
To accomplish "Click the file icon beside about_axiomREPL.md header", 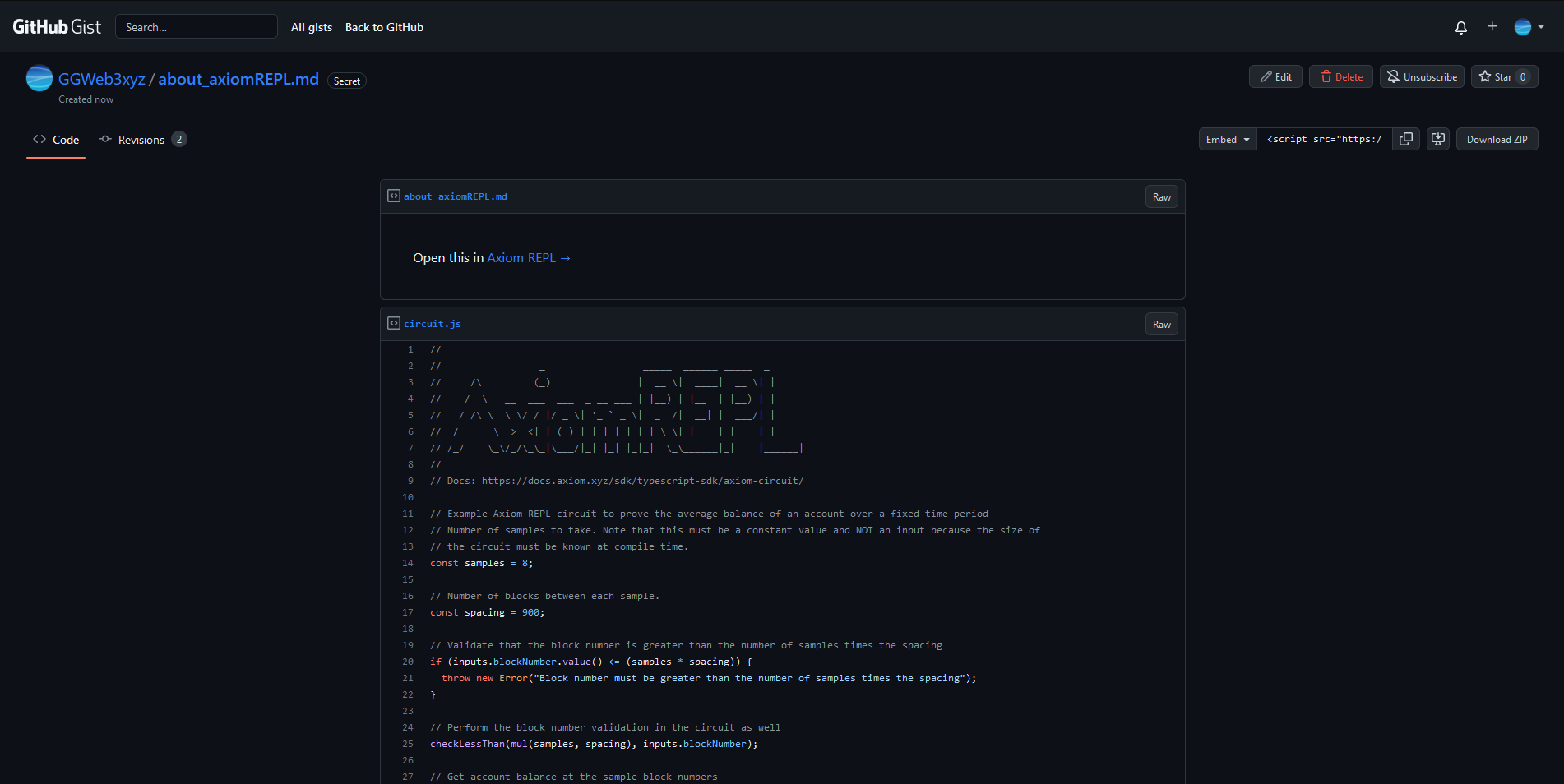I will [x=394, y=196].
